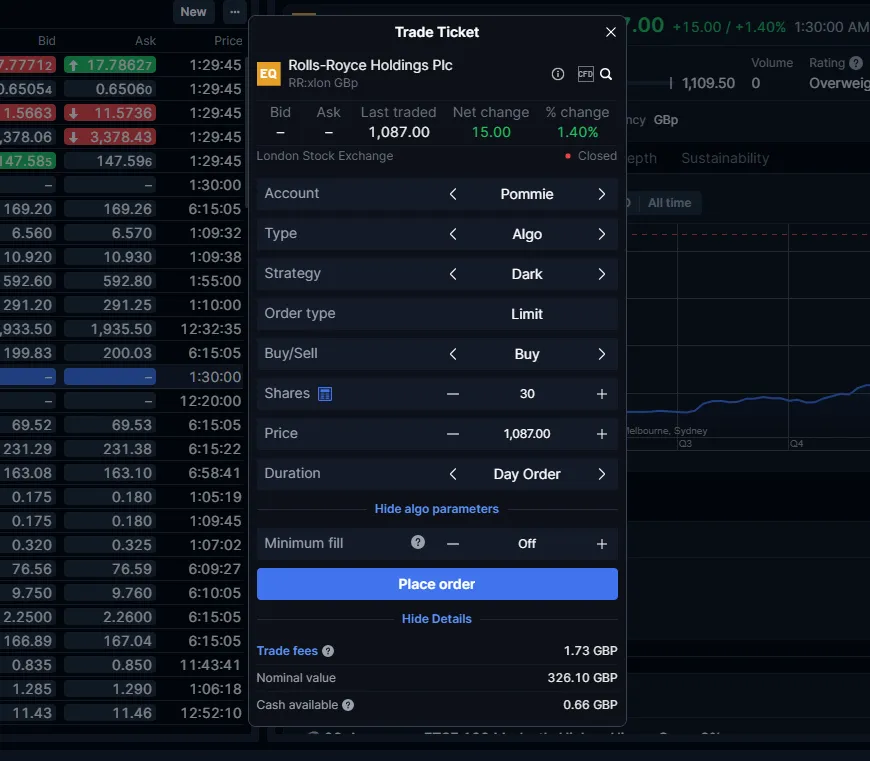870x761 pixels.
Task: Click ask price 11.46 in watchlist
Action: pyautogui.click(x=110, y=713)
